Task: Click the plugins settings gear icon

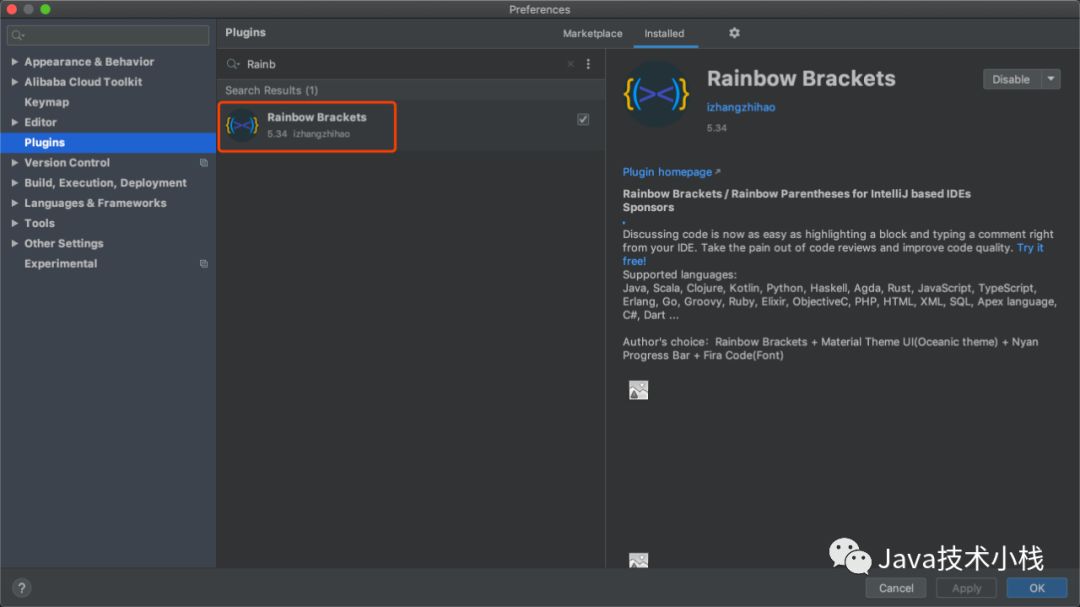Action: pos(734,33)
